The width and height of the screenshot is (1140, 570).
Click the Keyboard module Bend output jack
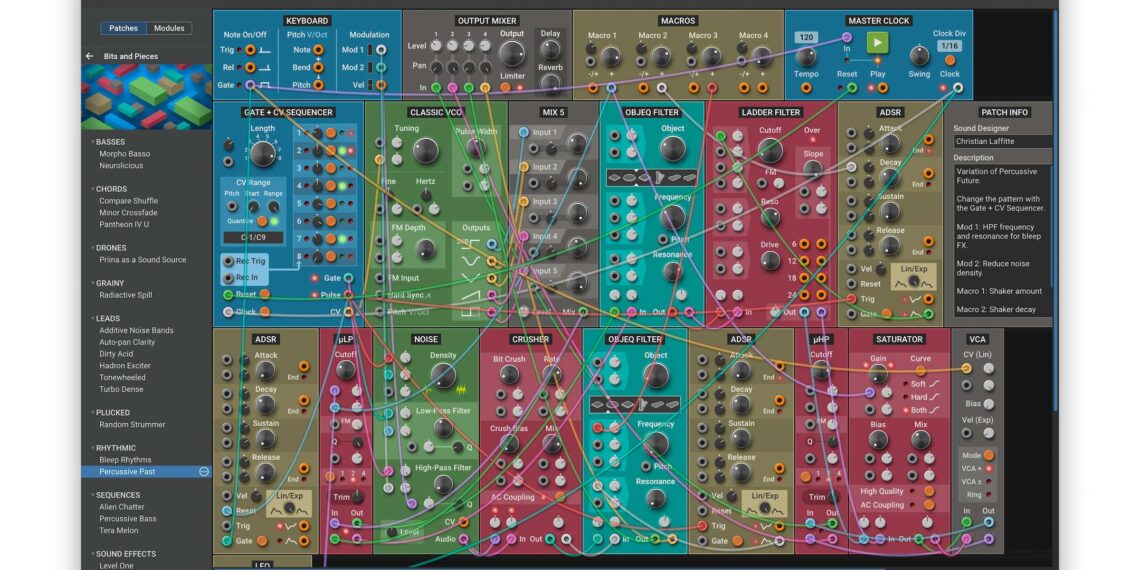click(318, 68)
